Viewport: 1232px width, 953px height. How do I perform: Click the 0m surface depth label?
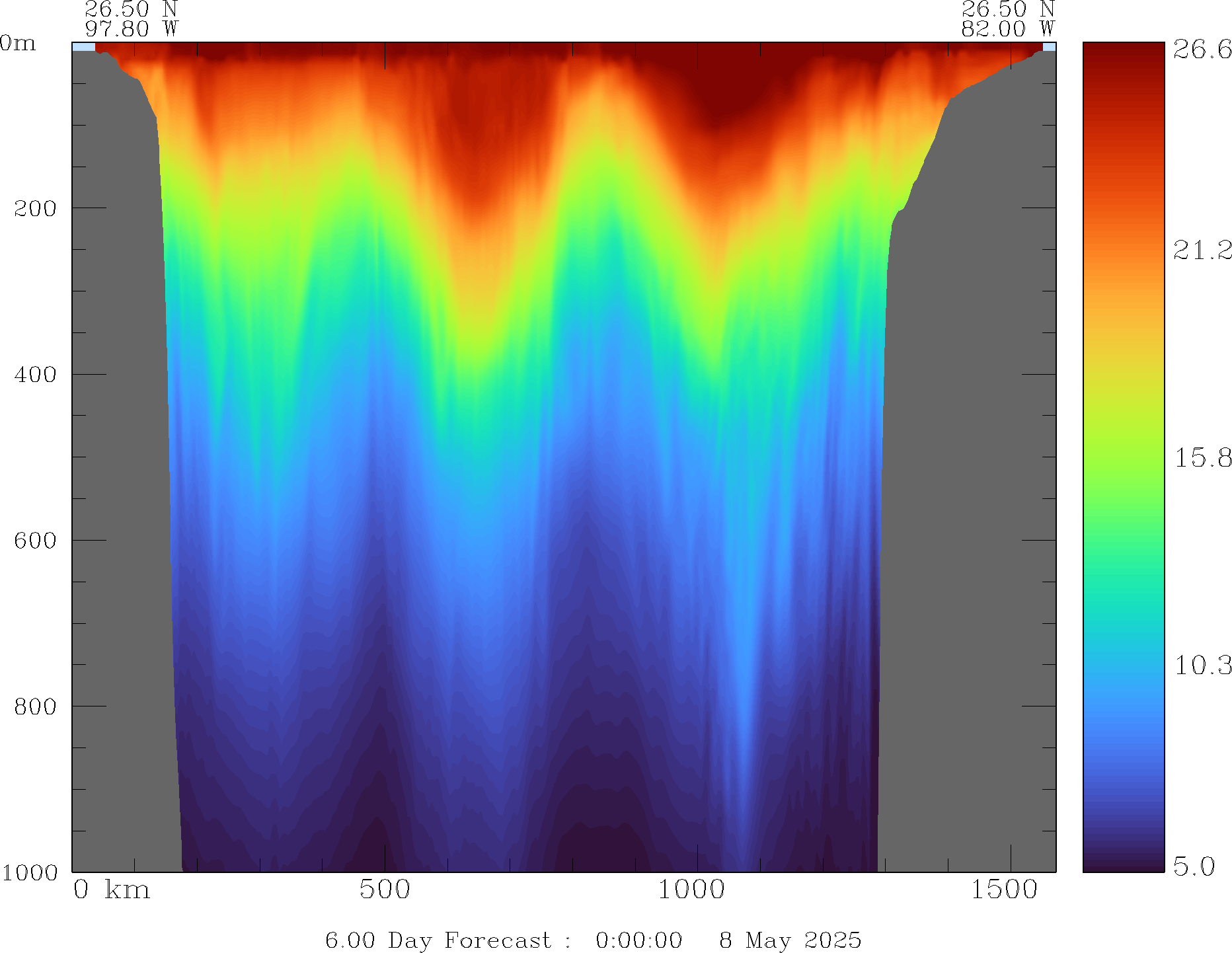coord(18,44)
